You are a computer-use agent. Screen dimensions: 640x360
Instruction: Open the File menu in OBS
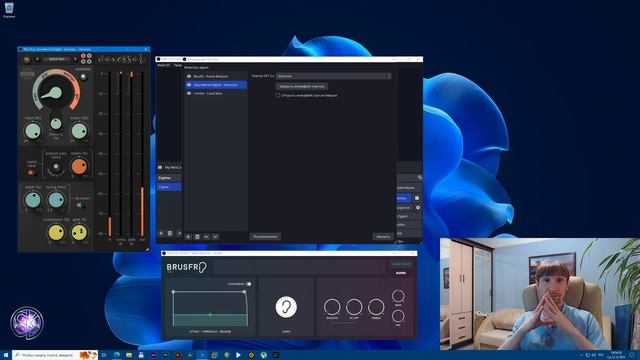pos(164,65)
